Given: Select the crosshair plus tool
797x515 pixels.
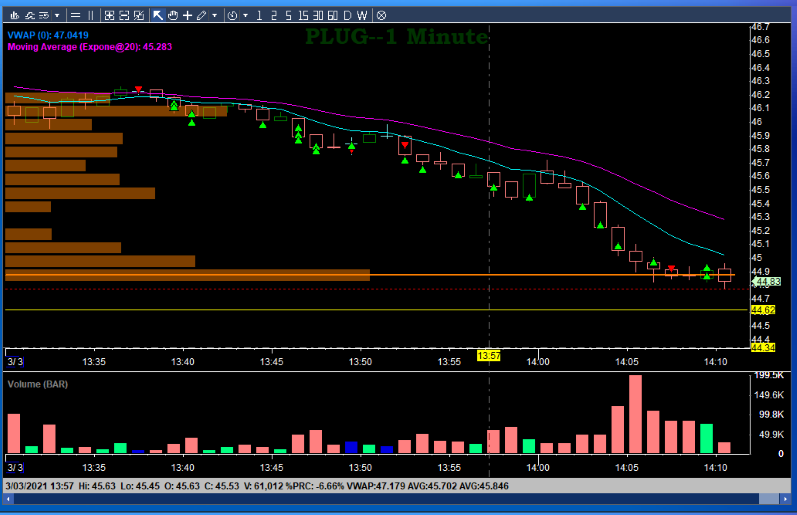Looking at the screenshot, I should (x=187, y=15).
